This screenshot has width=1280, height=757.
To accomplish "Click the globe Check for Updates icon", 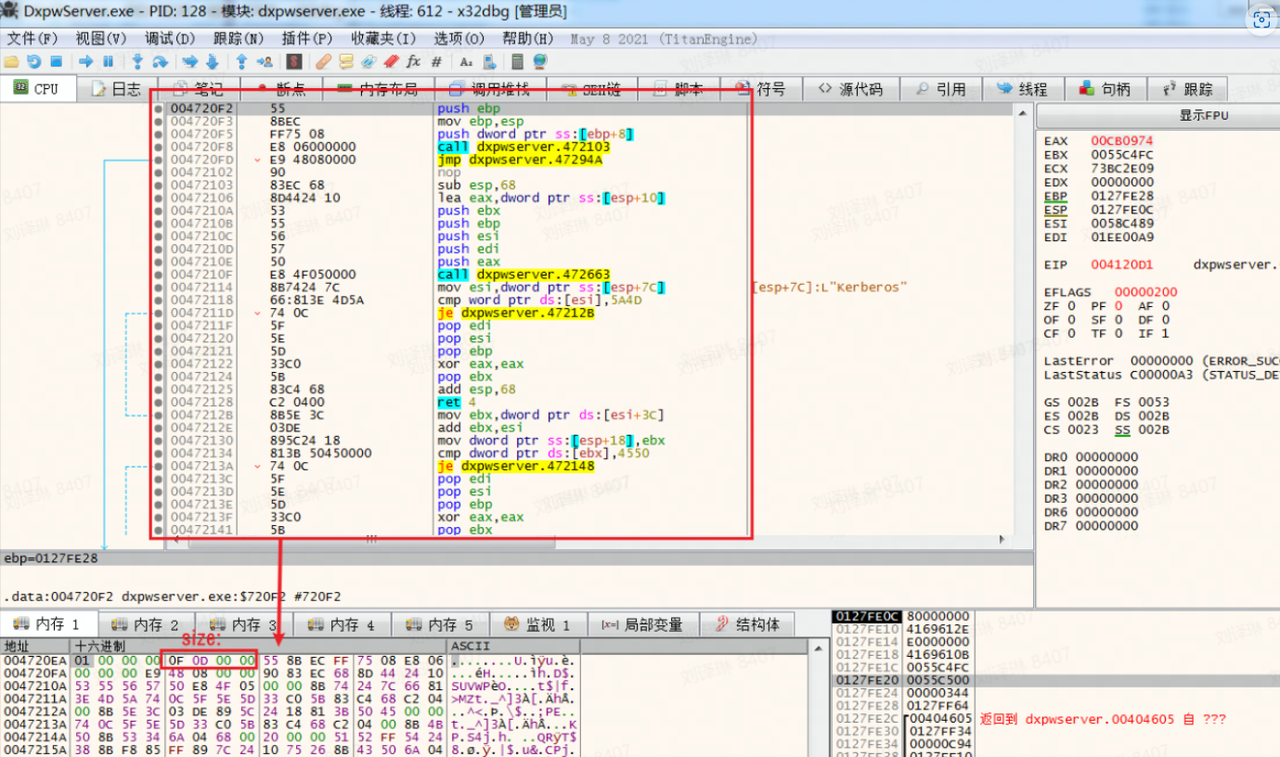I will click(x=541, y=61).
